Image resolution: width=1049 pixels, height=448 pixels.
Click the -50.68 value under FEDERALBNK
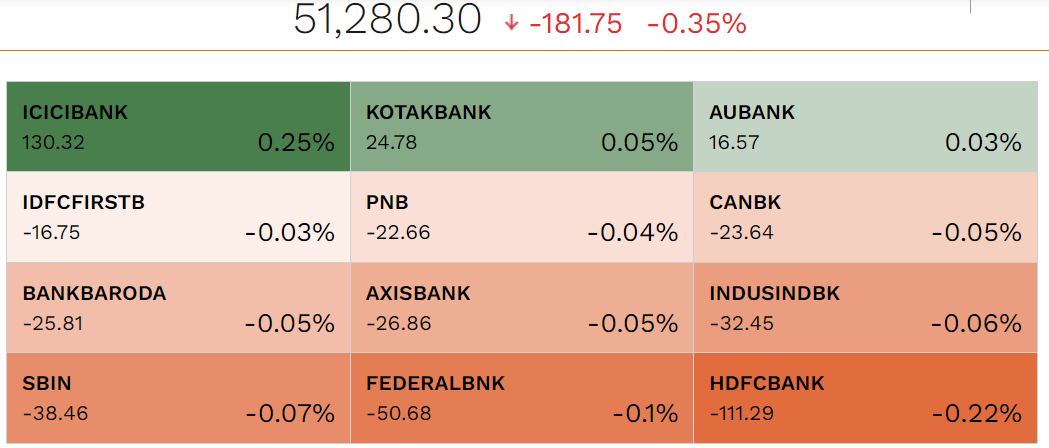[x=398, y=413]
